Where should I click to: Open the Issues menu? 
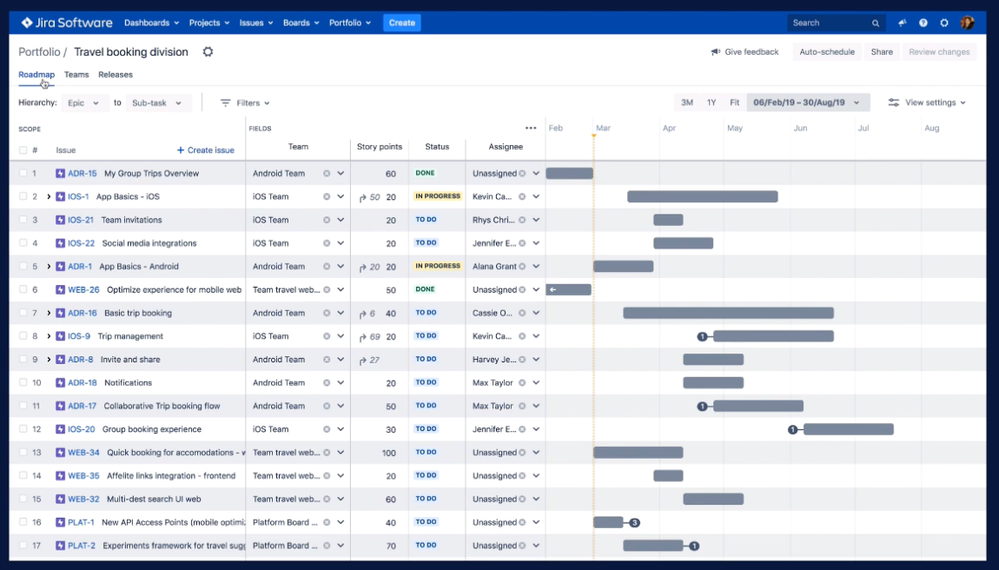(256, 23)
